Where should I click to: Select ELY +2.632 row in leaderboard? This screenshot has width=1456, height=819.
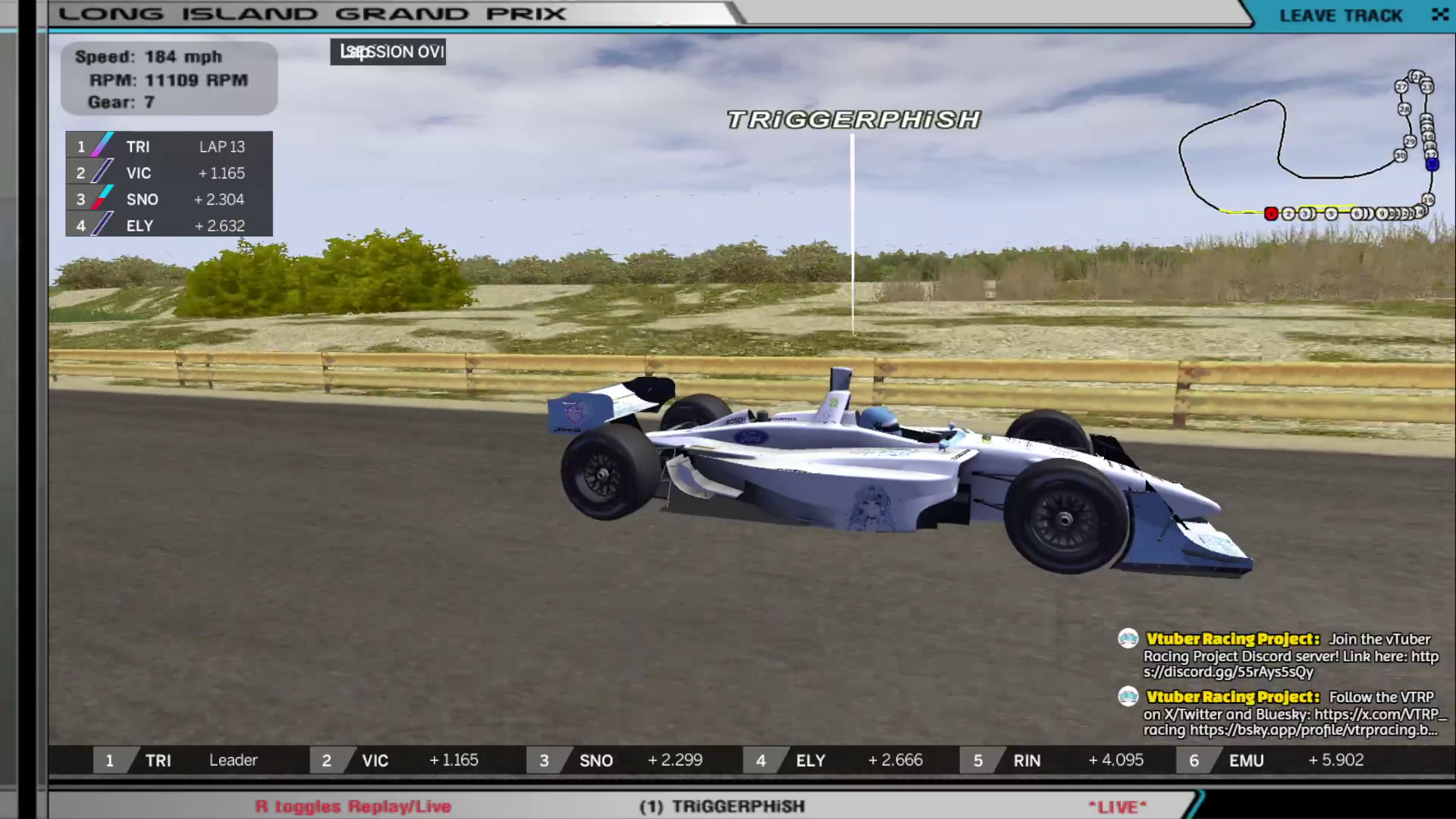[168, 226]
